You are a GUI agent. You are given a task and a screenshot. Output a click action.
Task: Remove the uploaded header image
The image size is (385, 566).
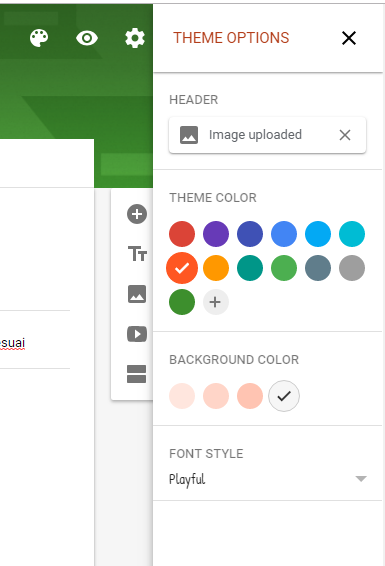[345, 135]
